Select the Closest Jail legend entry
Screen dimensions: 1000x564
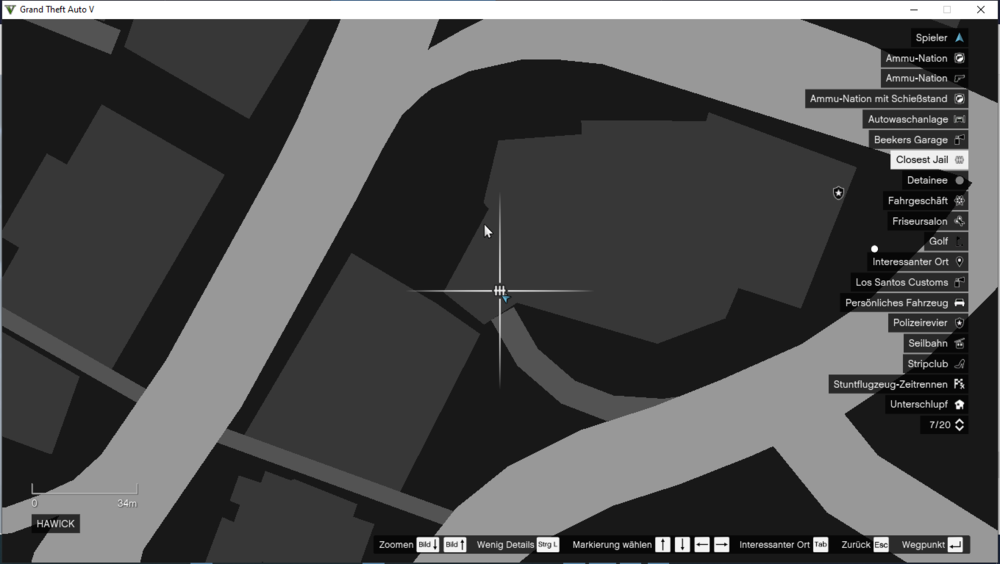(x=929, y=160)
